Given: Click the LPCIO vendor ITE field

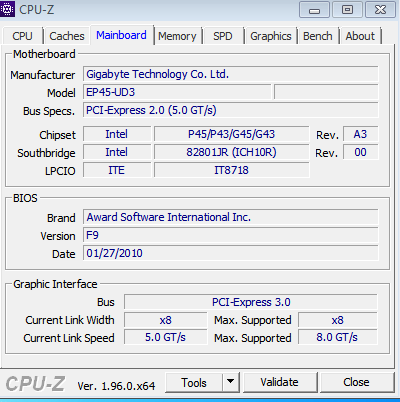Looking at the screenshot, I should click(117, 170).
